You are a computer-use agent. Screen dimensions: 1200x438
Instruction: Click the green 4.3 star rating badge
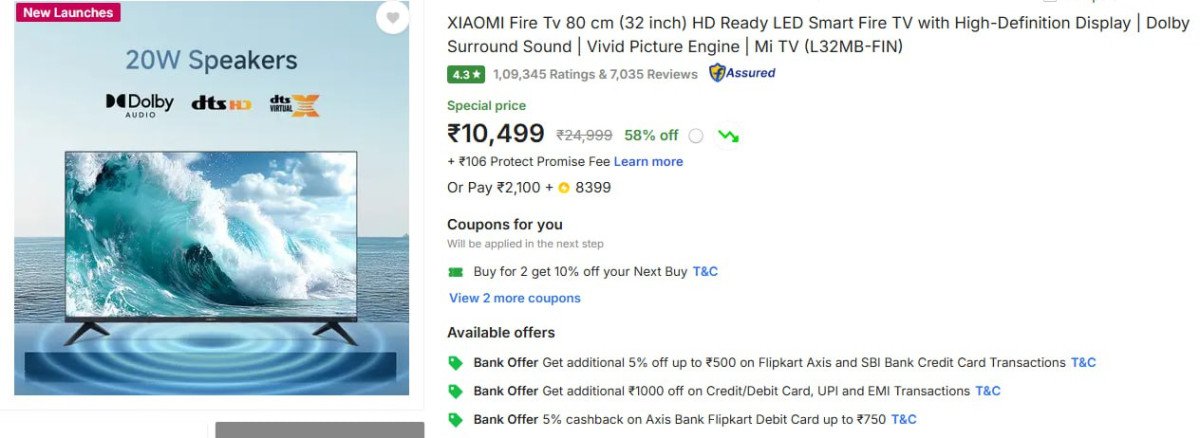466,74
